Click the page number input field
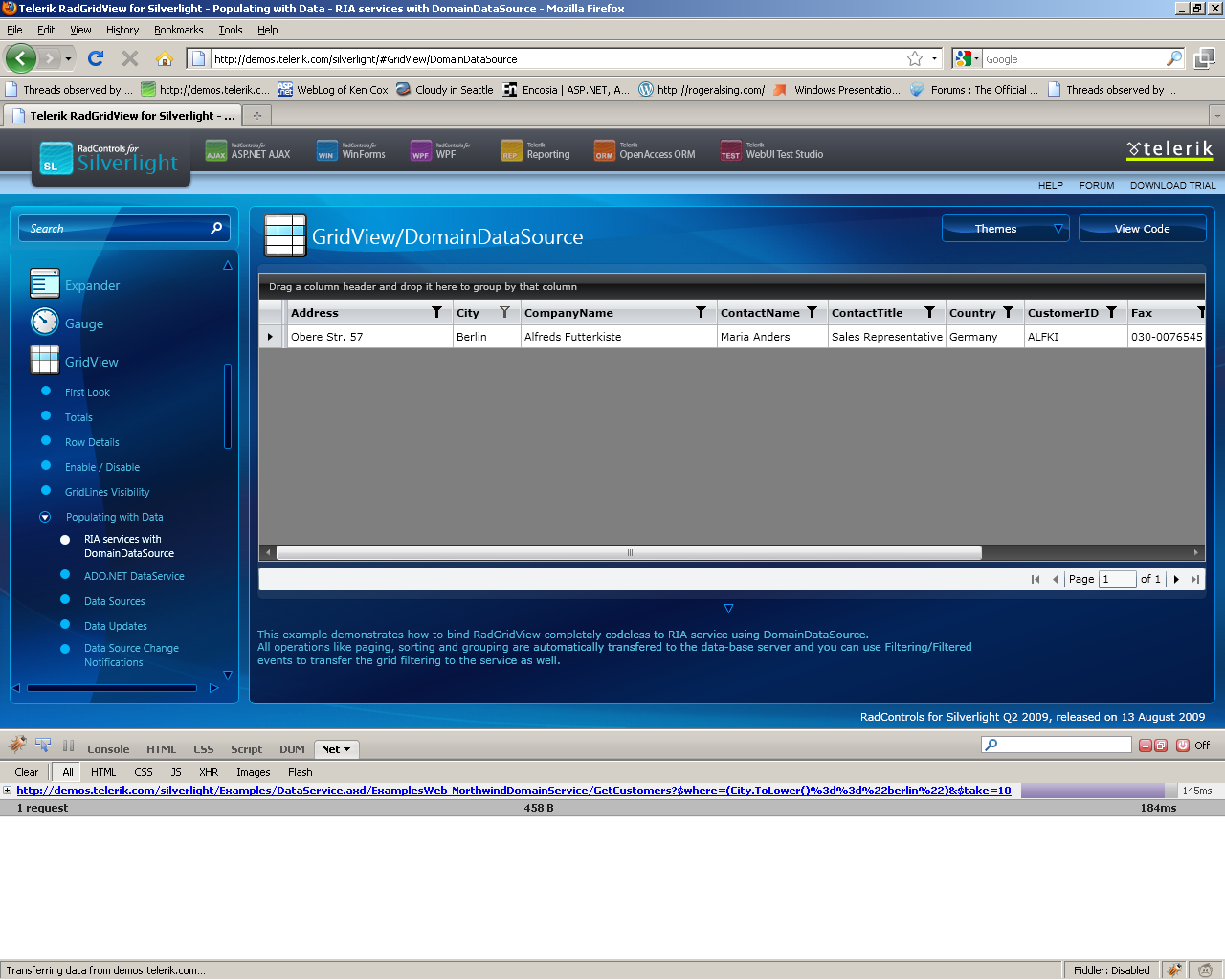 [1117, 579]
